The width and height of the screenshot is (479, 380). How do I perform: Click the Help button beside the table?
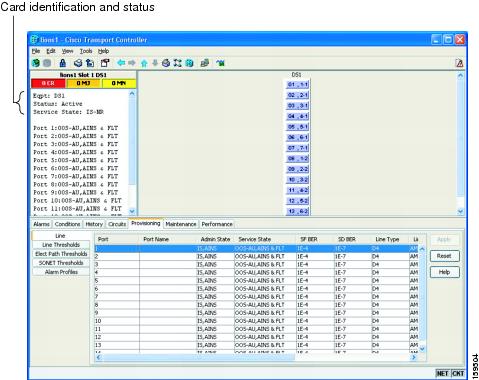coord(444,272)
